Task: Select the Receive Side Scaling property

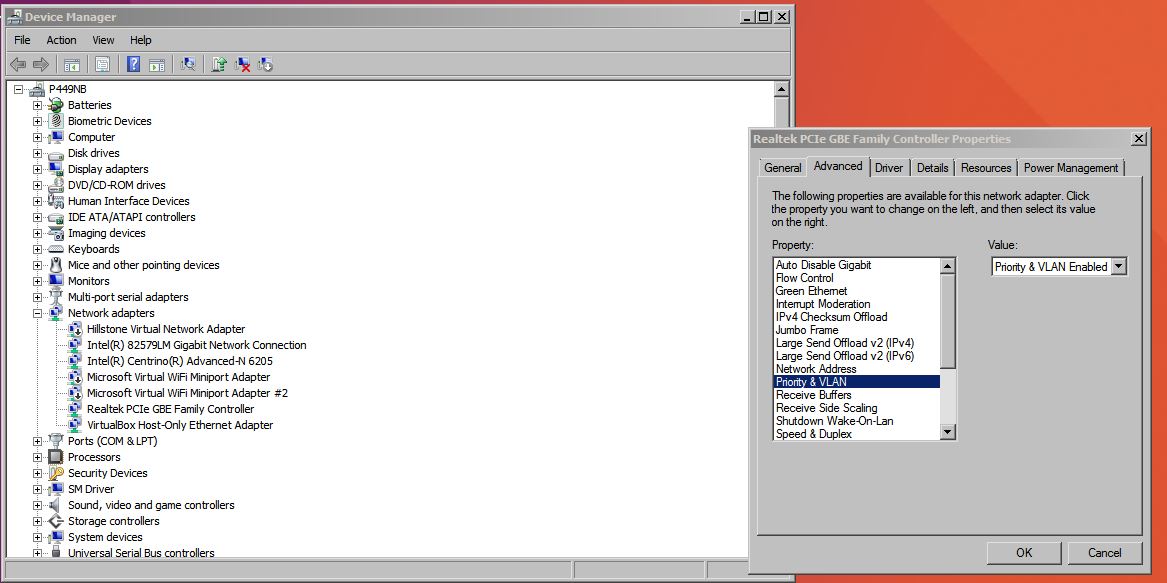Action: point(857,408)
